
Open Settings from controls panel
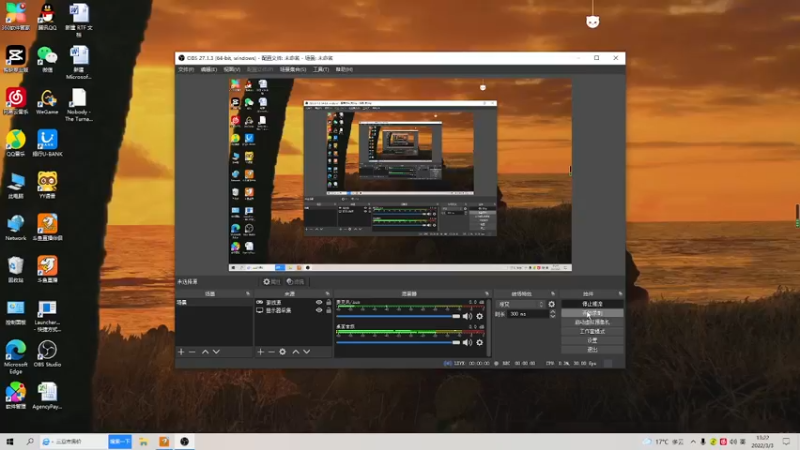click(x=592, y=340)
